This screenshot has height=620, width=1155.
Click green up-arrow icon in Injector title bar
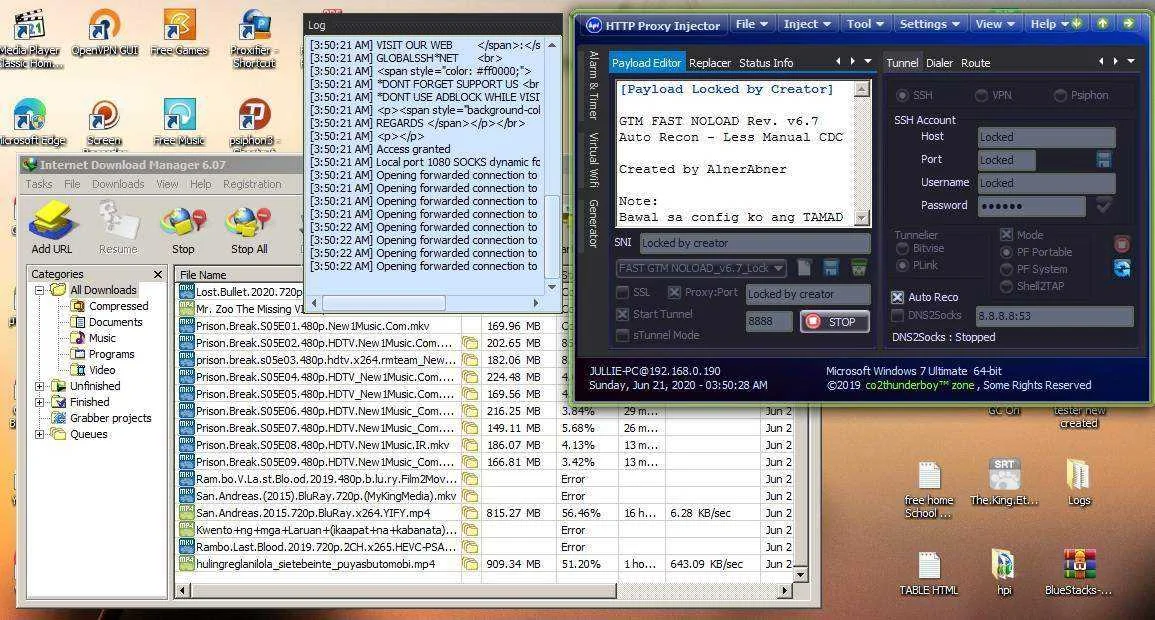click(x=1102, y=24)
